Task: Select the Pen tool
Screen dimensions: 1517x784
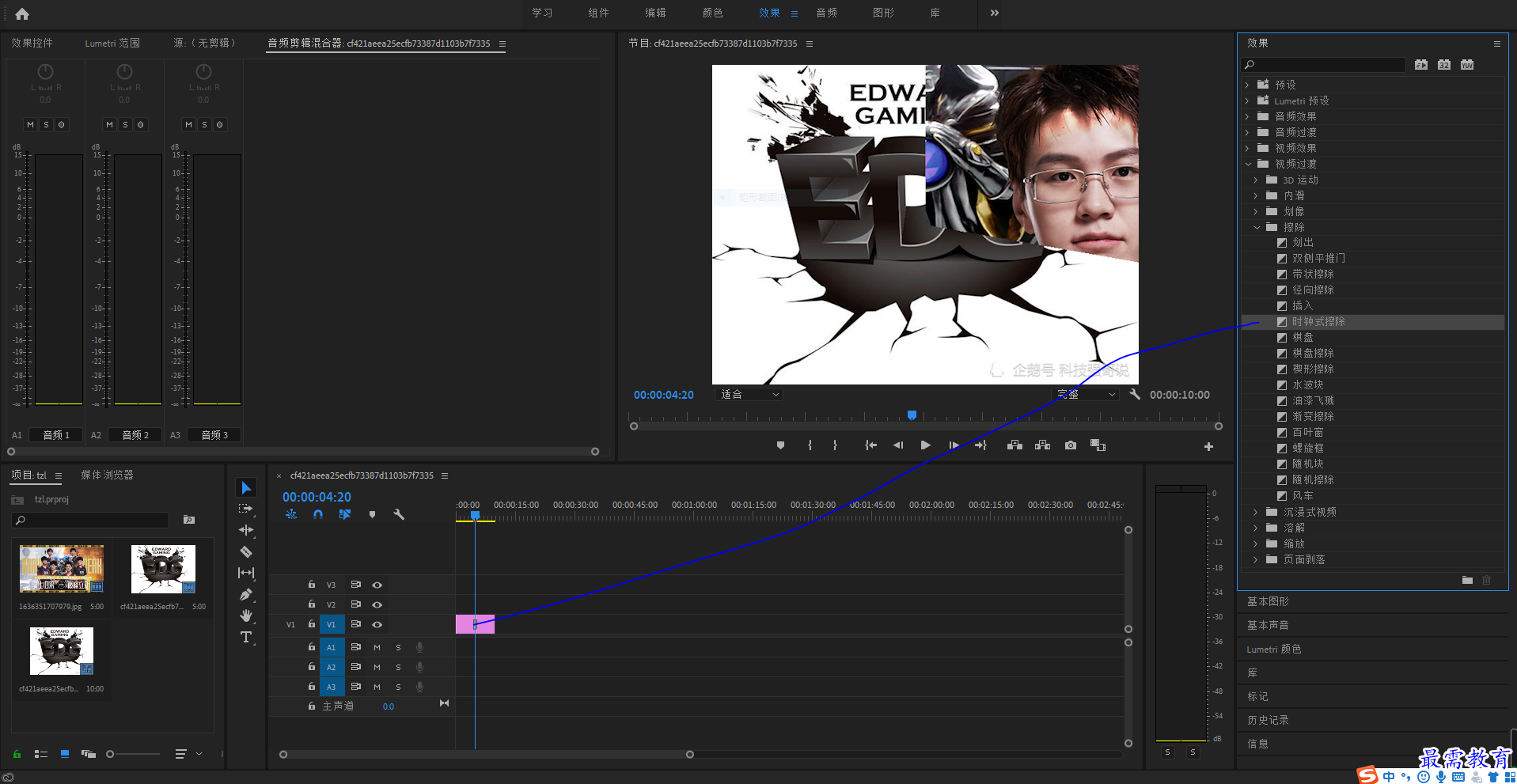Action: pos(246,594)
